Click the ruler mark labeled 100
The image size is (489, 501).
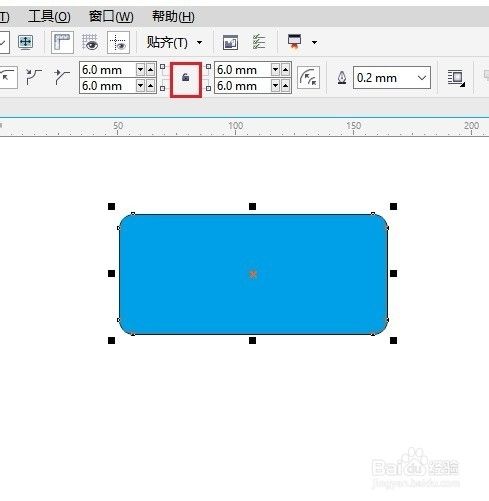[x=236, y=126]
